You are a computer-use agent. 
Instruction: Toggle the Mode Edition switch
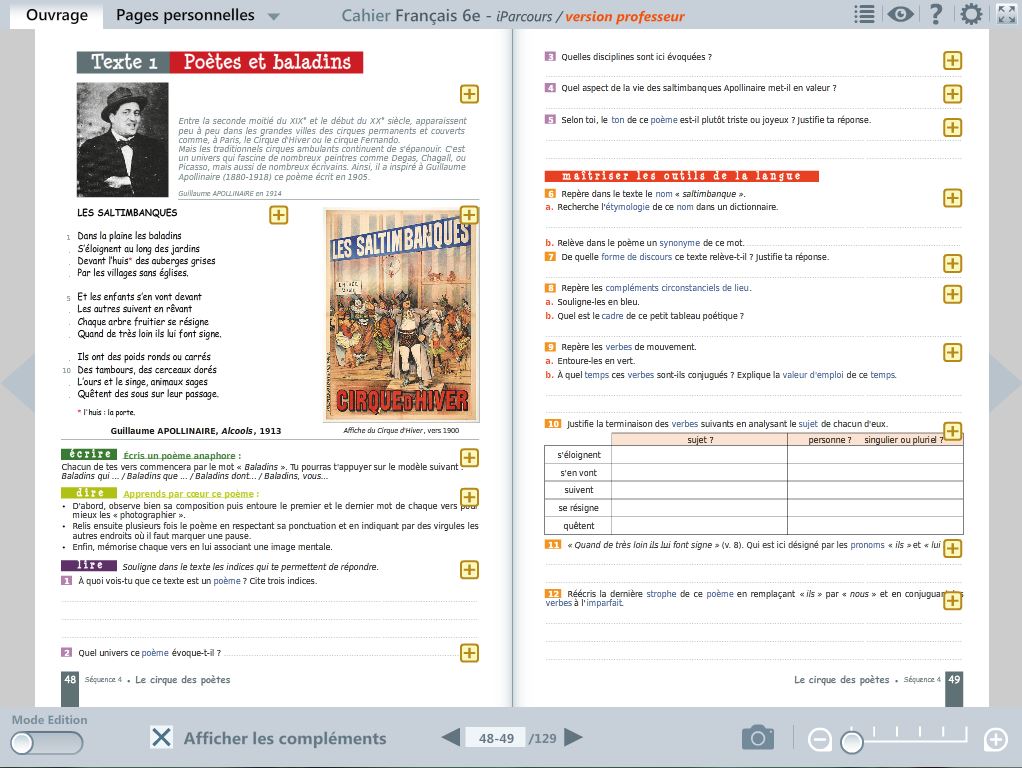[x=47, y=743]
